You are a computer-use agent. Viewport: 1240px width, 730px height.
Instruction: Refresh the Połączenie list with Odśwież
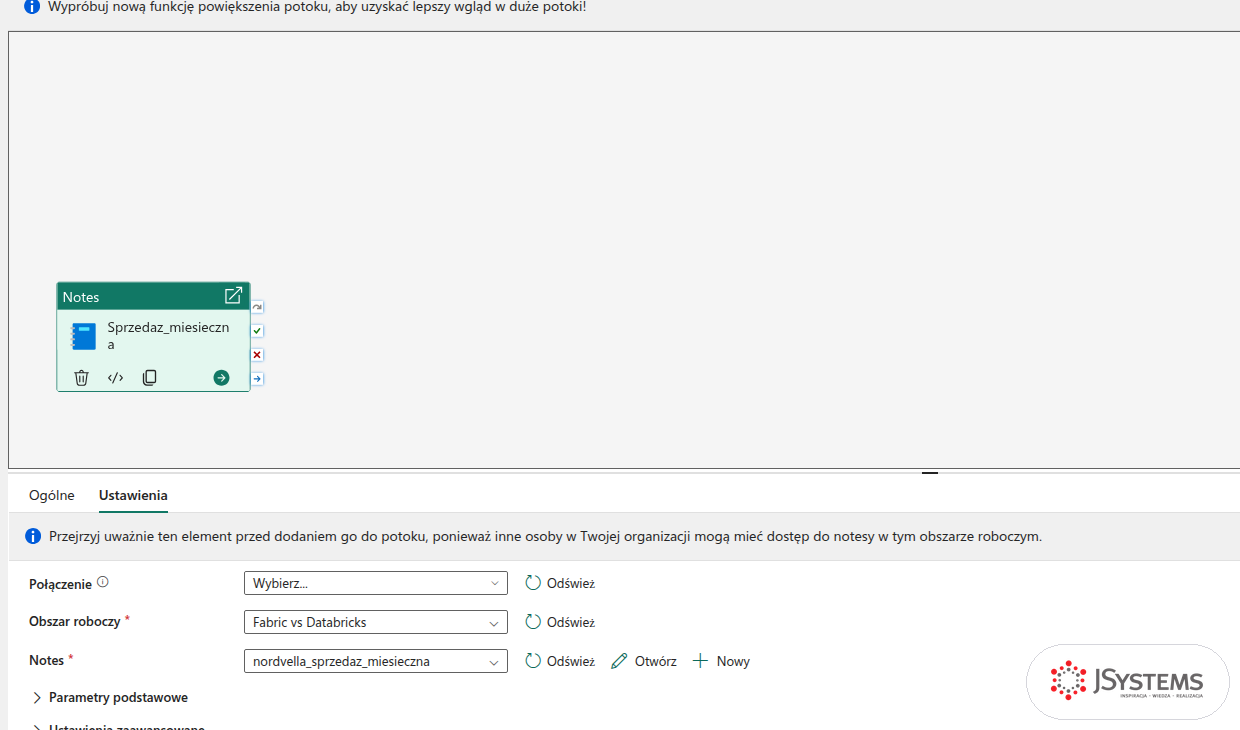(560, 583)
